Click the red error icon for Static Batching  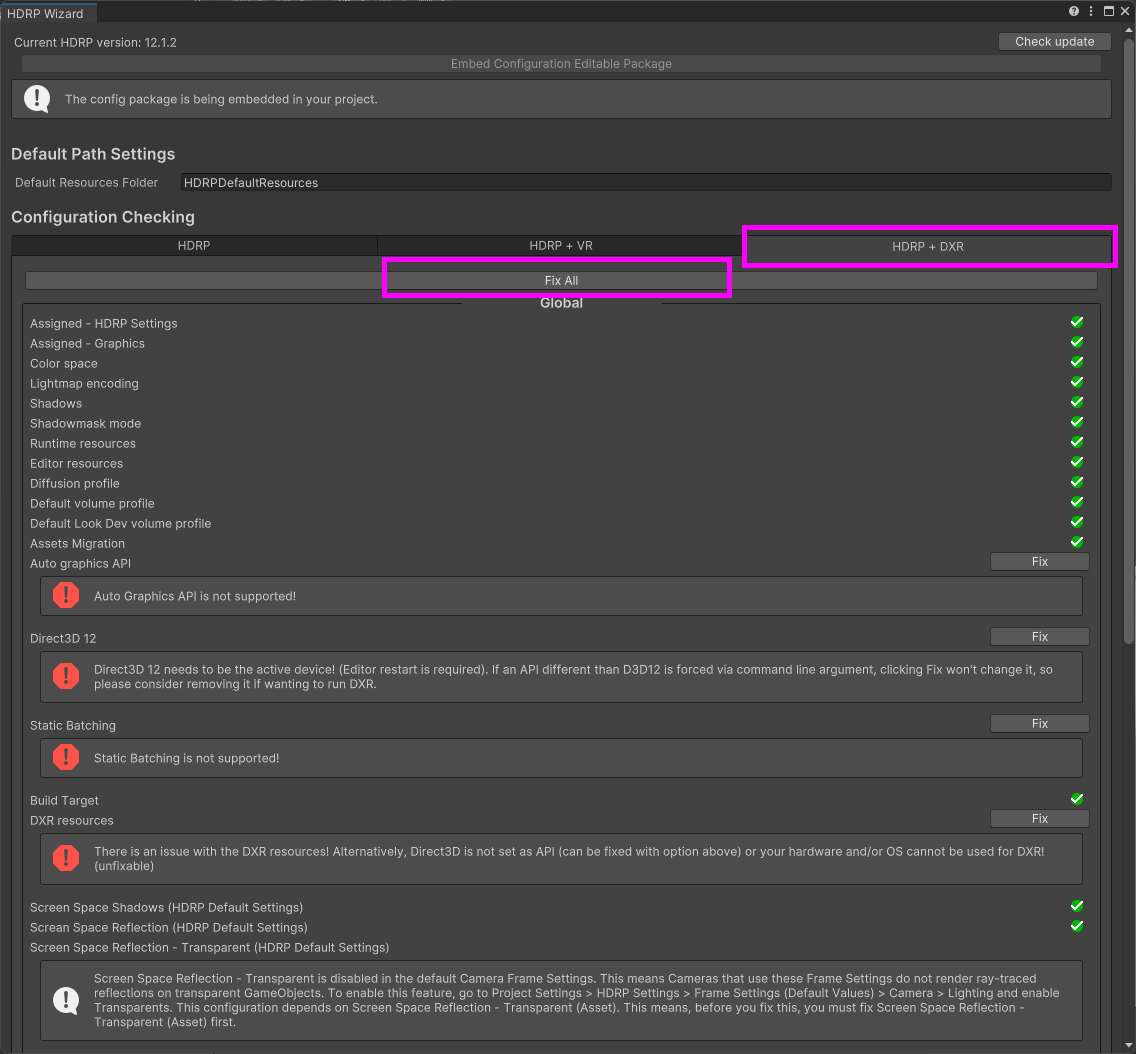66,758
